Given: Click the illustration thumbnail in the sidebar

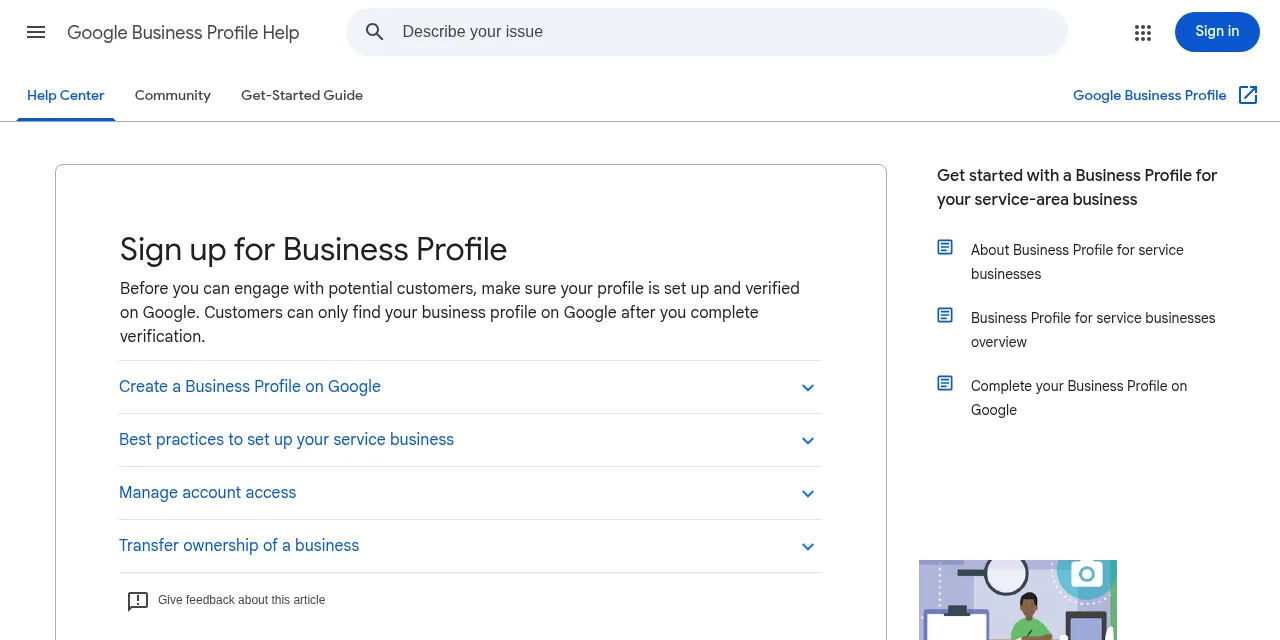Looking at the screenshot, I should click(x=1018, y=600).
